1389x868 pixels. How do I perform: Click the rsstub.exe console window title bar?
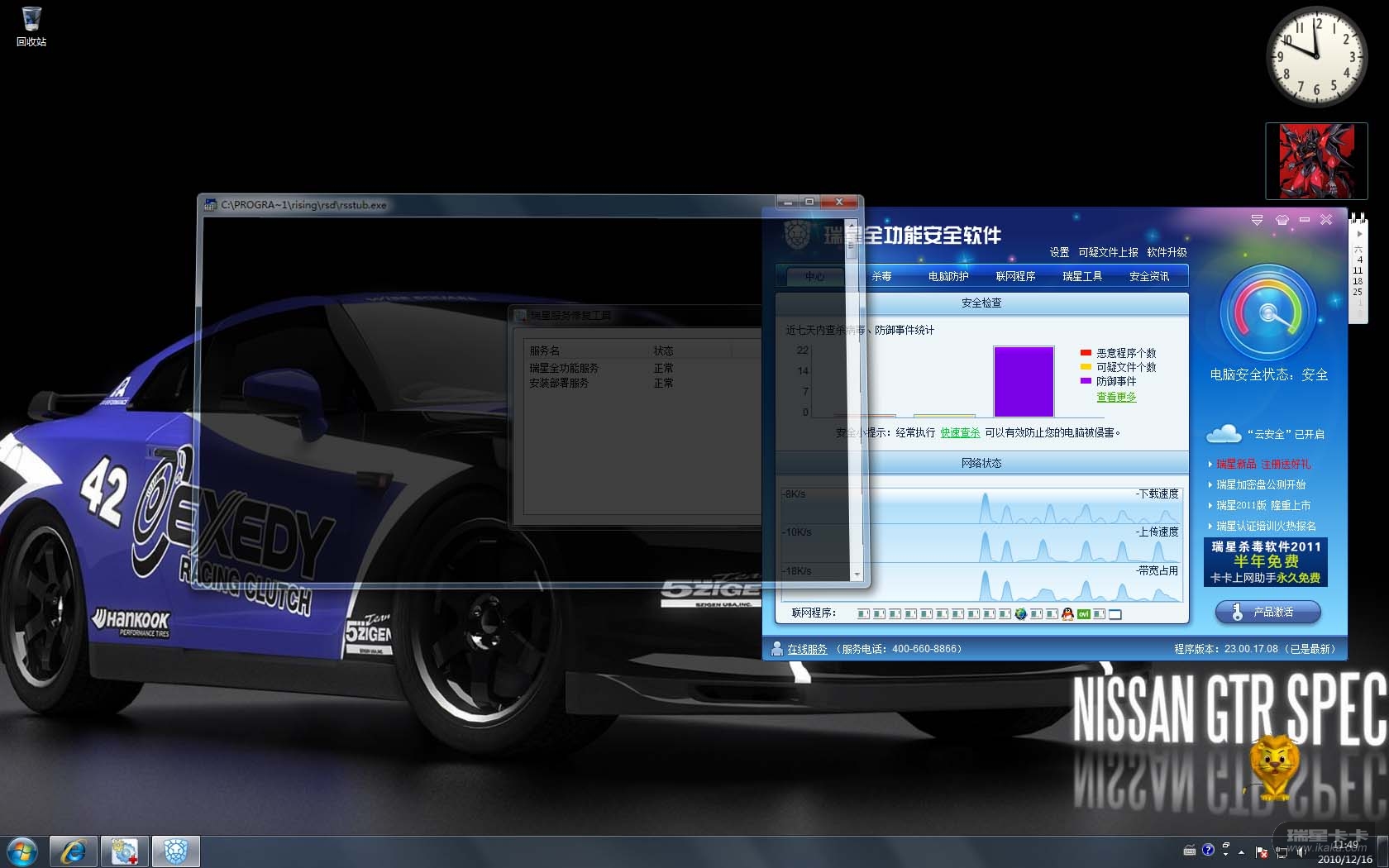[x=488, y=205]
